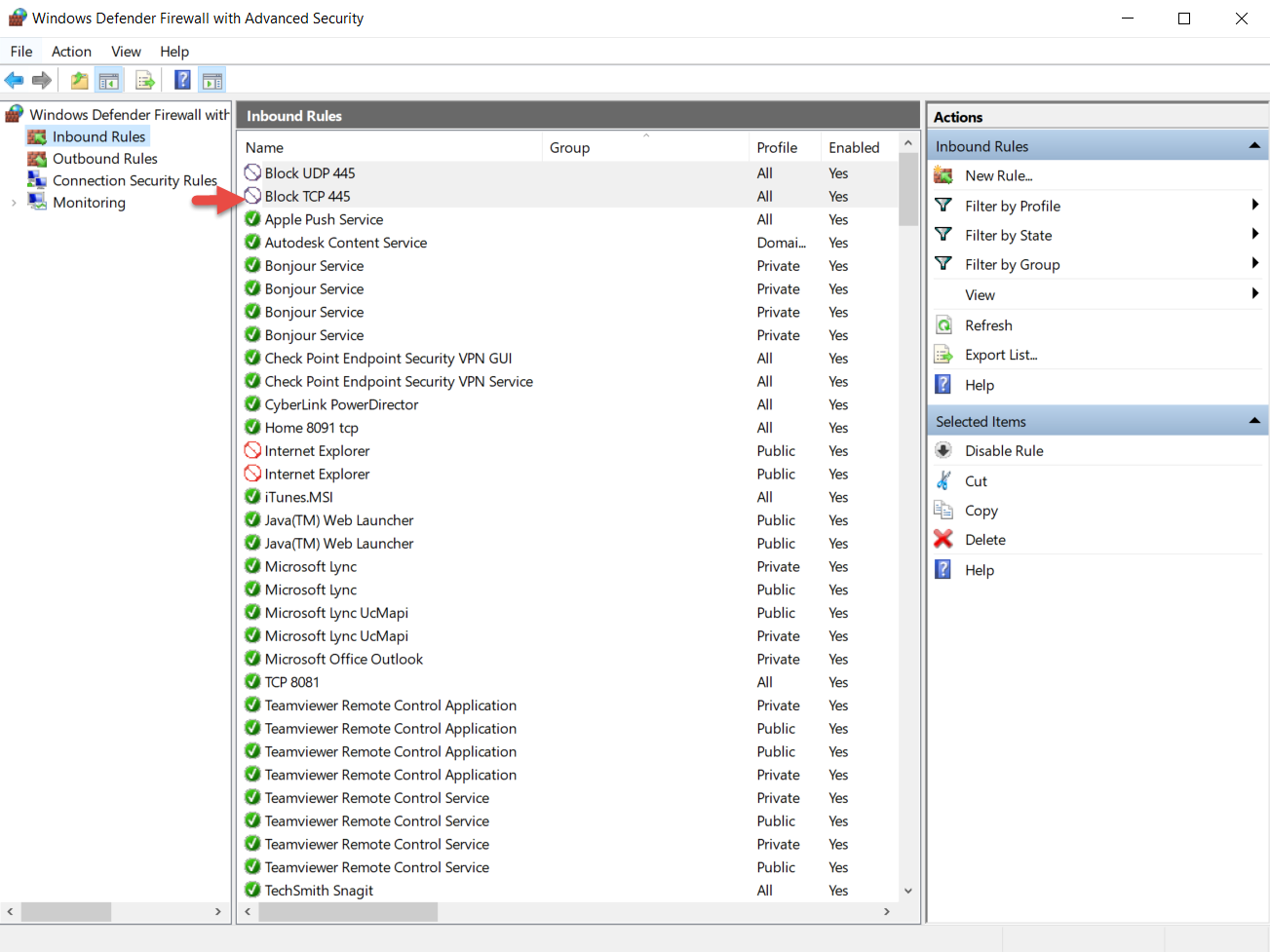Viewport: 1270px width, 952px height.
Task: Toggle the Show/Hide Console Tree button
Action: coord(109,80)
